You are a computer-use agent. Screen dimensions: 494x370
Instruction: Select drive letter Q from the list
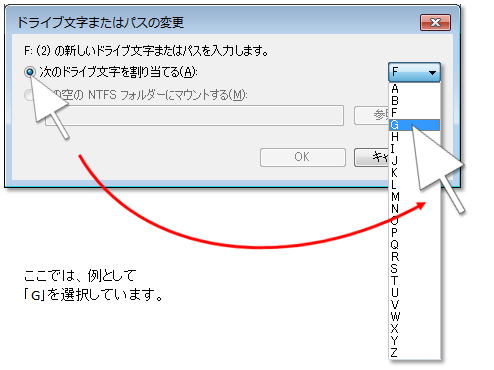(415, 245)
